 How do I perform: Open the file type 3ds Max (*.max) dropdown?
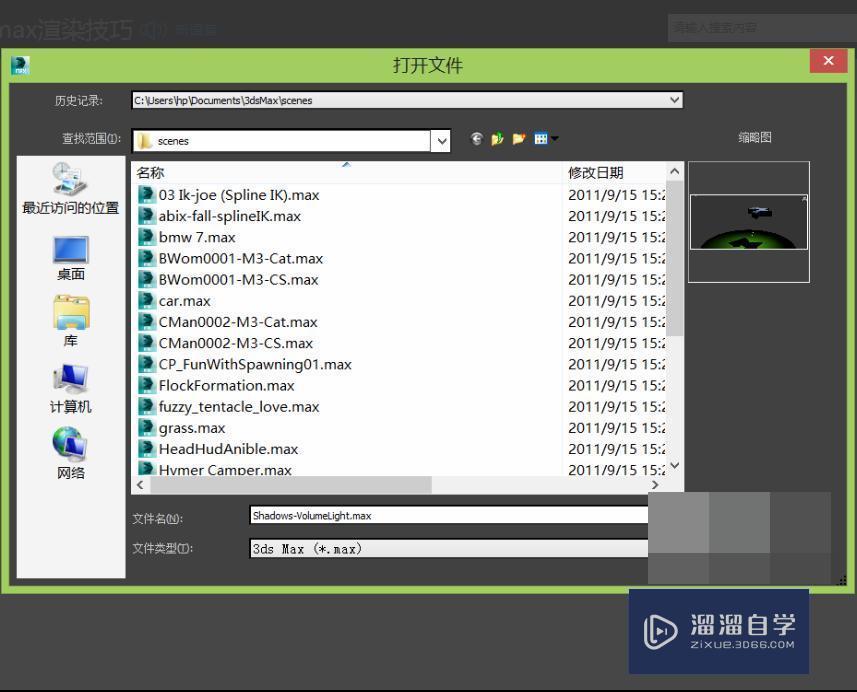tap(449, 548)
